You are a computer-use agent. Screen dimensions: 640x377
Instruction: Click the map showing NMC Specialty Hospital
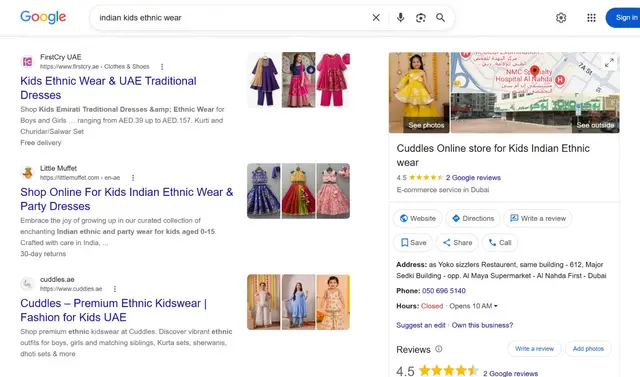coord(535,73)
